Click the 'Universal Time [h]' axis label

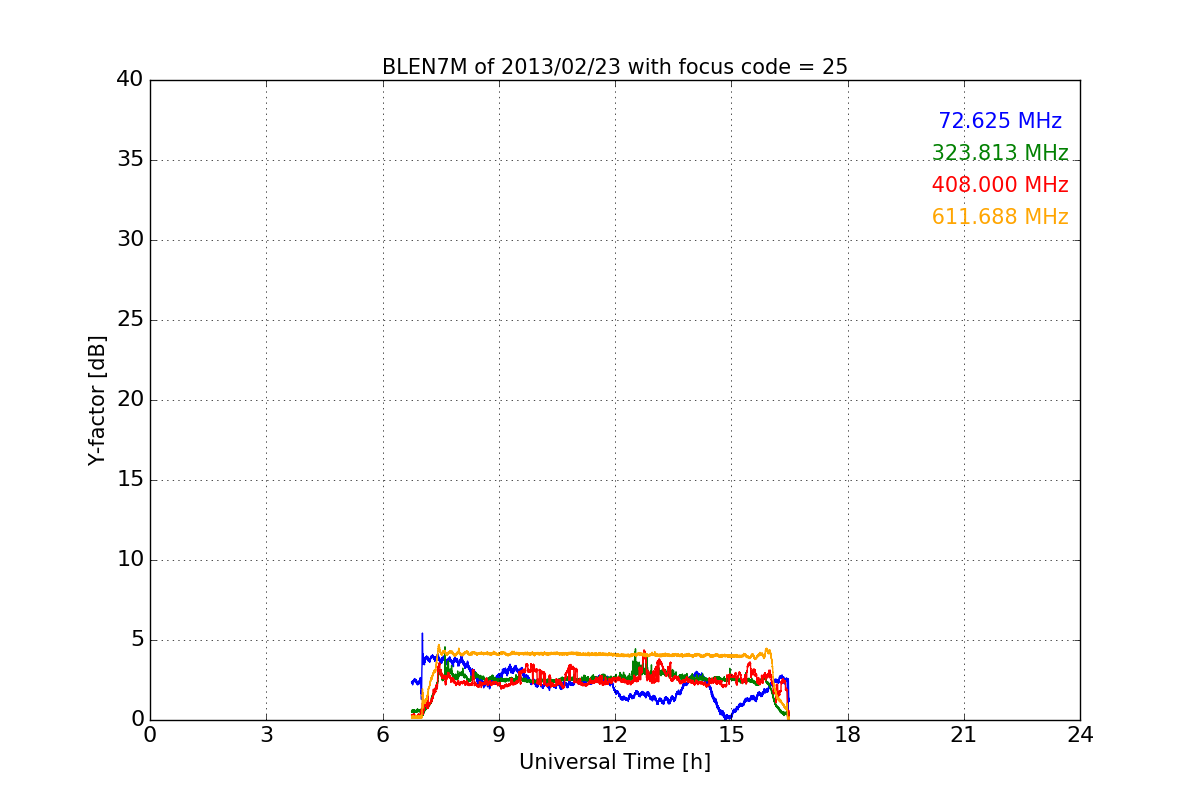(615, 762)
